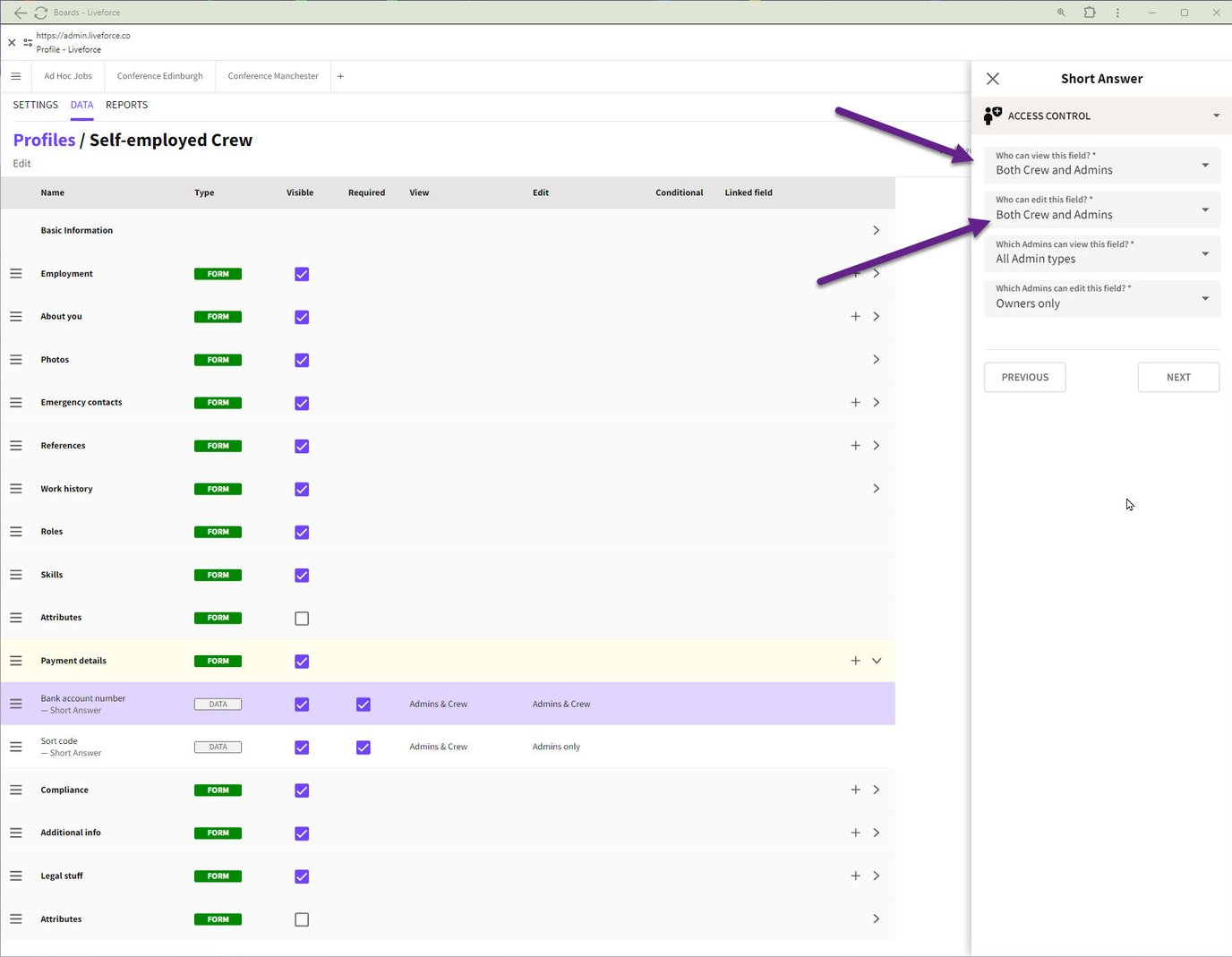Open the Conference Edinburgh board tab
This screenshot has width=1232, height=957.
[x=160, y=76]
